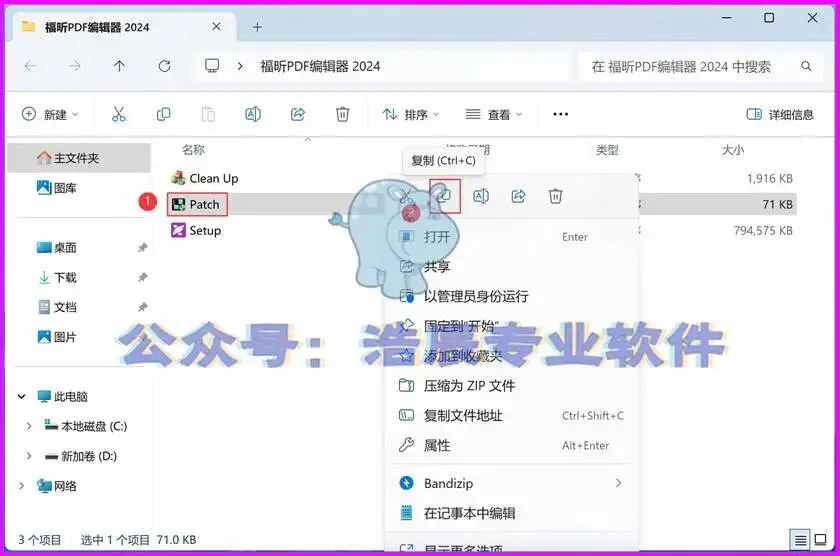
Task: Click the address bar chevron after the PC icon
Action: point(240,66)
